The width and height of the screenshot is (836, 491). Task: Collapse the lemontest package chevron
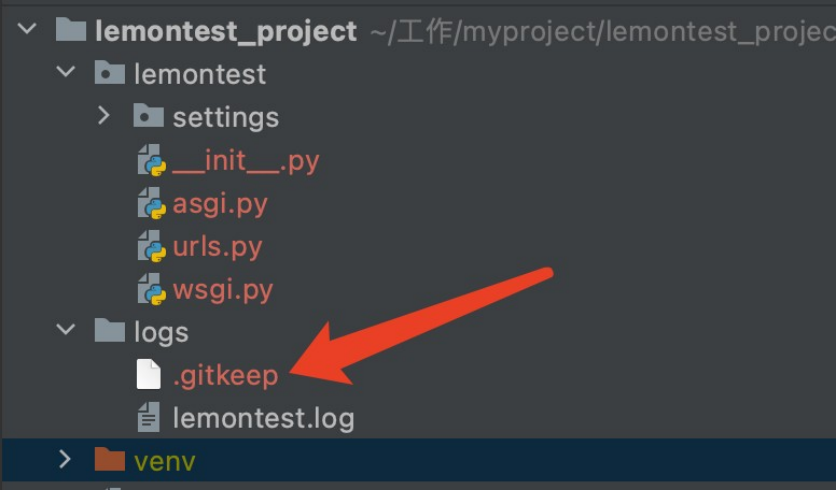coord(66,71)
